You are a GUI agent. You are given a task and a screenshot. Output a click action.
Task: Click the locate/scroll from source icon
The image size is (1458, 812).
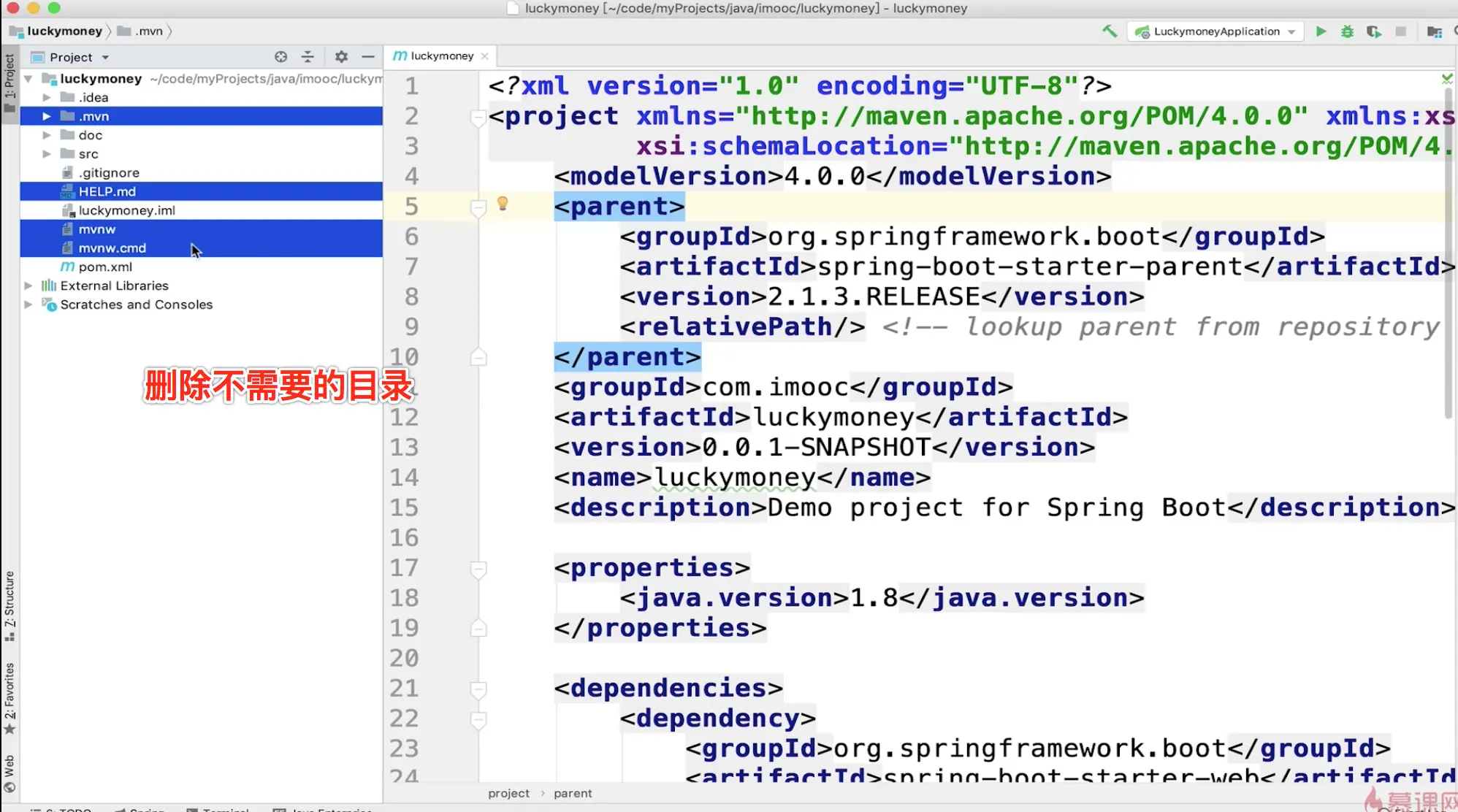(x=280, y=57)
